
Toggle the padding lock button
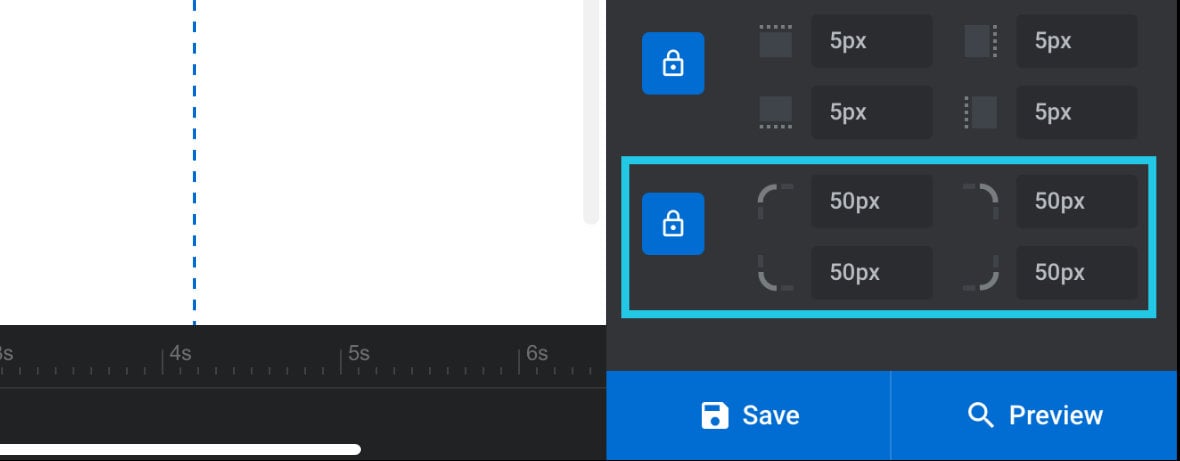point(673,63)
